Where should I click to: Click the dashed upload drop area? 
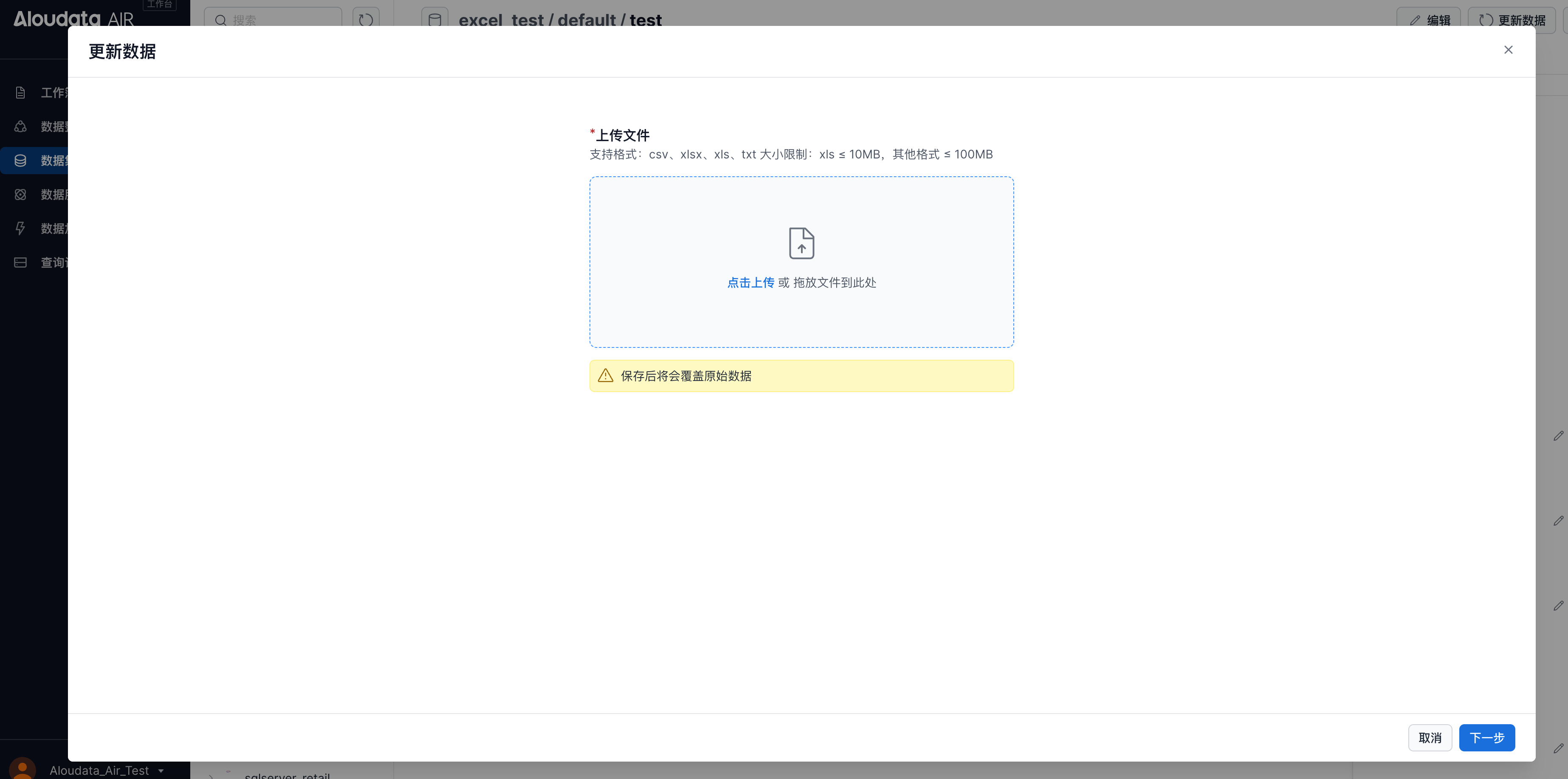click(x=801, y=316)
